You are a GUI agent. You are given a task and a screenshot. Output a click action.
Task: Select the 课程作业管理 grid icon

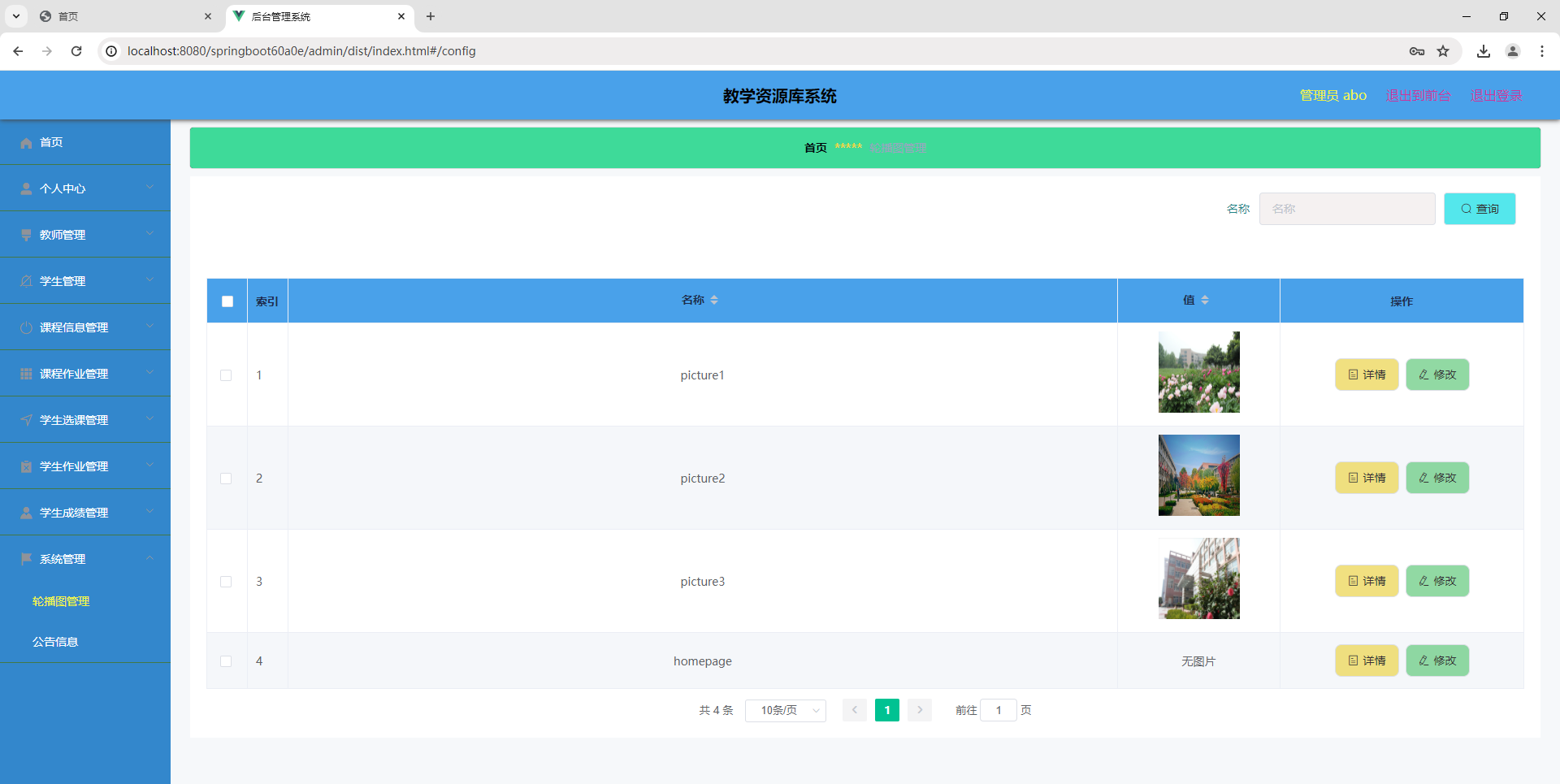(x=26, y=373)
